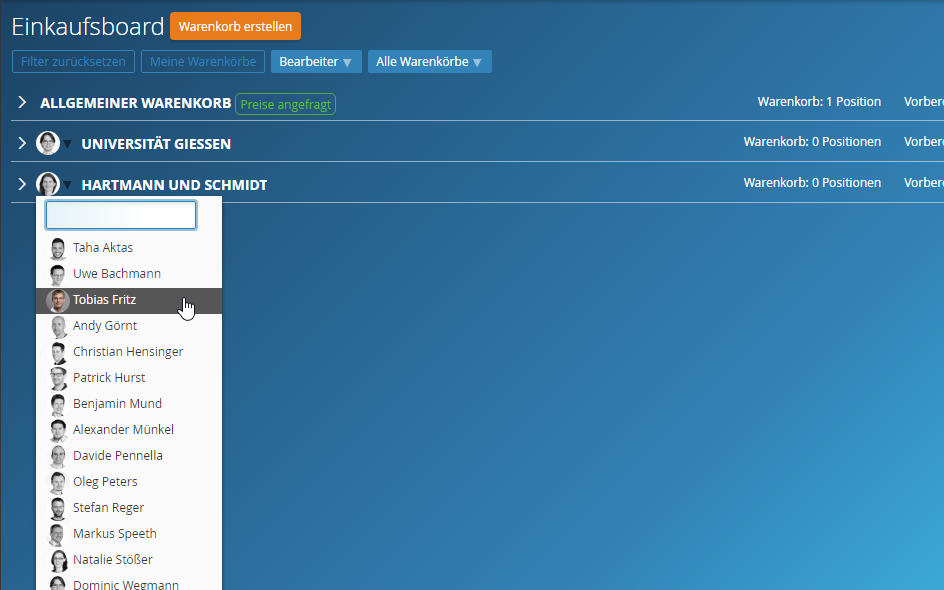Click the avatar on Universität Giessen row
The width and height of the screenshot is (944, 590).
pos(47,143)
